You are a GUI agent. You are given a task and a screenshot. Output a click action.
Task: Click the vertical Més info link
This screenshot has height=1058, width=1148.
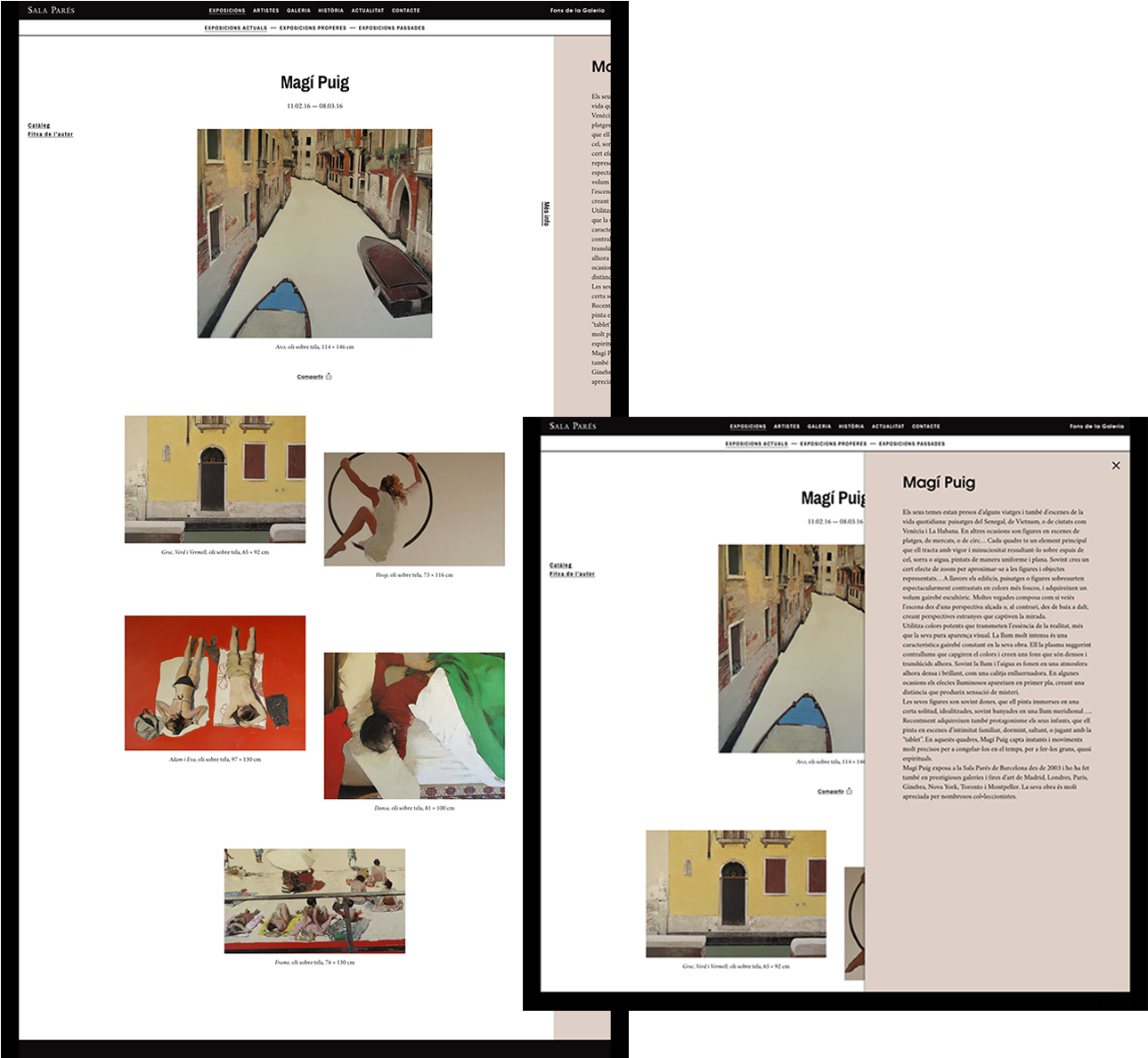pyautogui.click(x=546, y=214)
